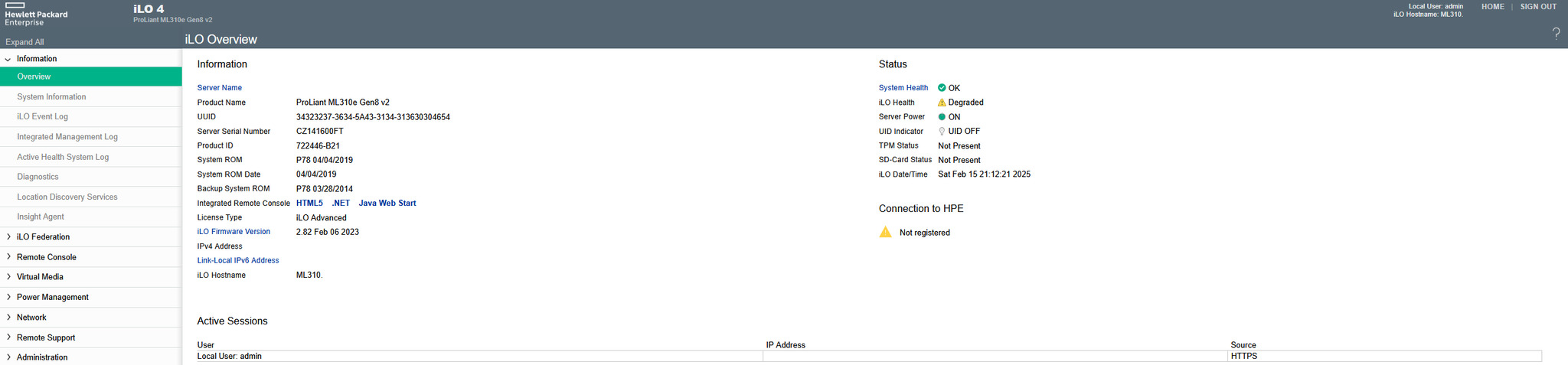Click firmware value 2.82 Feb 06 2023
The image size is (1568, 365).
[328, 232]
